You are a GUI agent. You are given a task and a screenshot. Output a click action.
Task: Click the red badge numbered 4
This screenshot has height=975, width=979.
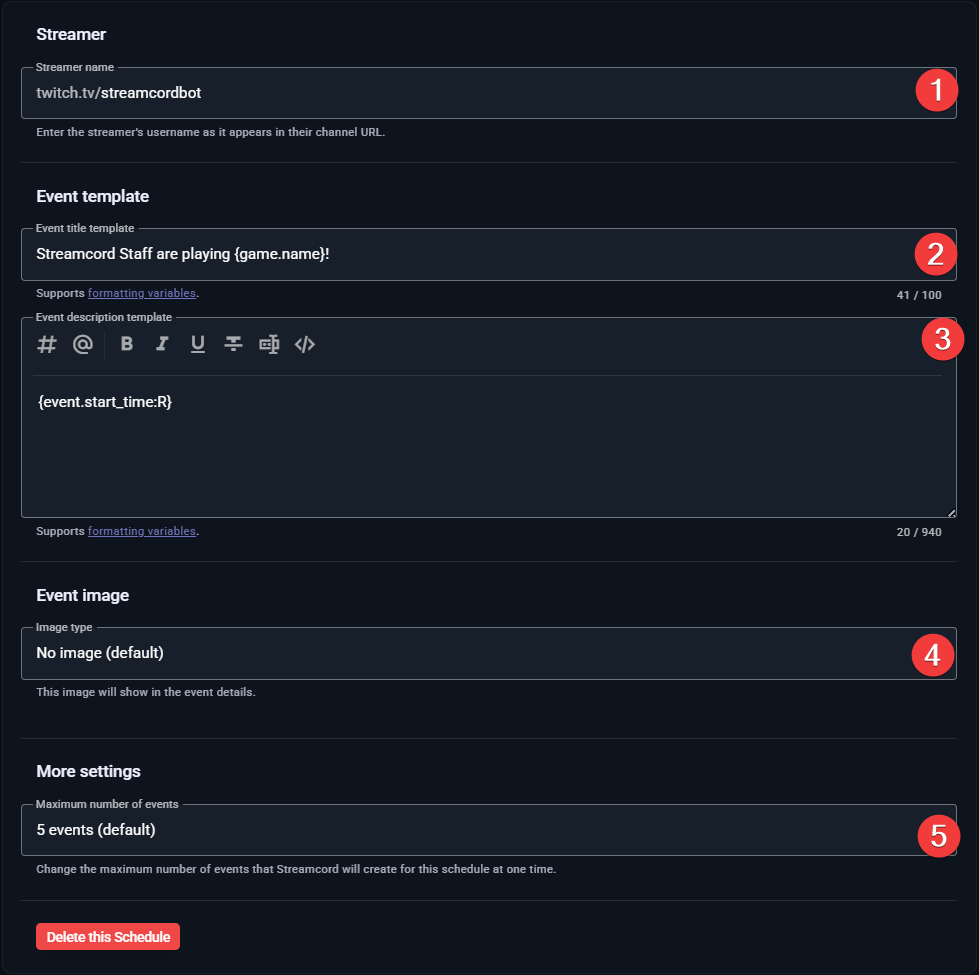click(932, 655)
